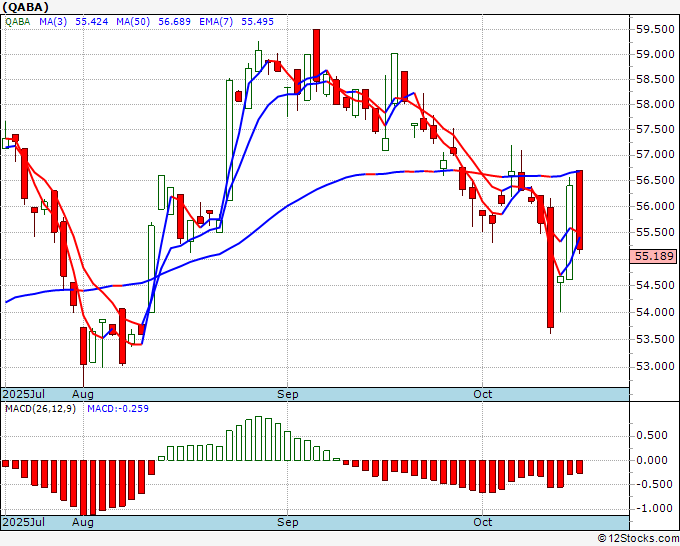Image resolution: width=680 pixels, height=546 pixels.
Task: Click Aug on MACD time axis
Action: tap(83, 522)
